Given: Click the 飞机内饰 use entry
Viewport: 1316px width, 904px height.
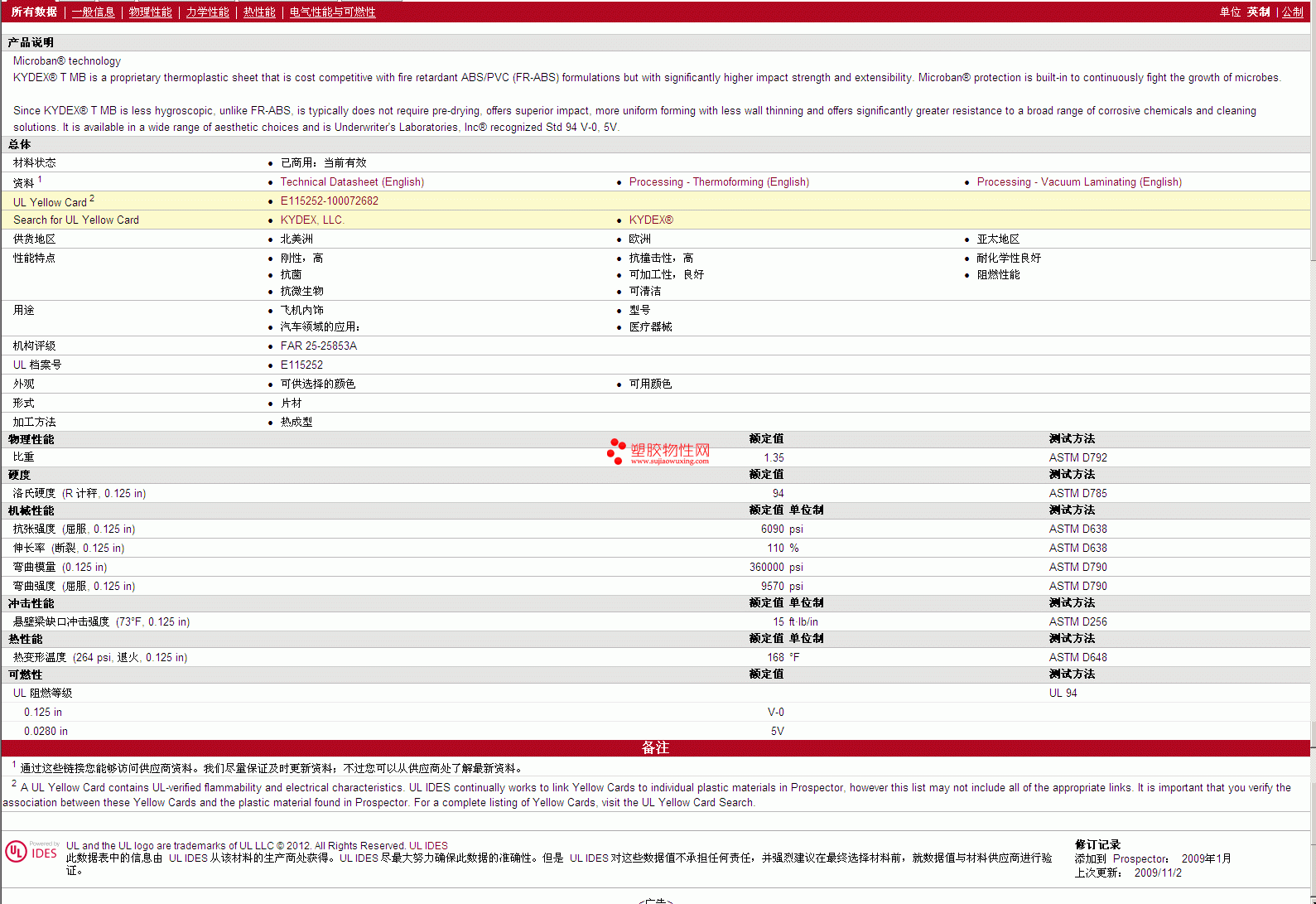Looking at the screenshot, I should [x=301, y=310].
